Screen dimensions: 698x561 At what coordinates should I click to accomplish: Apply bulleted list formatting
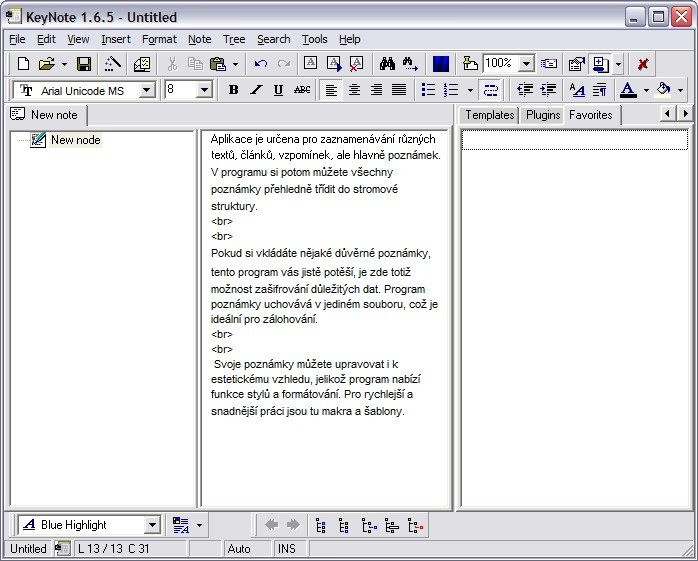tap(428, 90)
